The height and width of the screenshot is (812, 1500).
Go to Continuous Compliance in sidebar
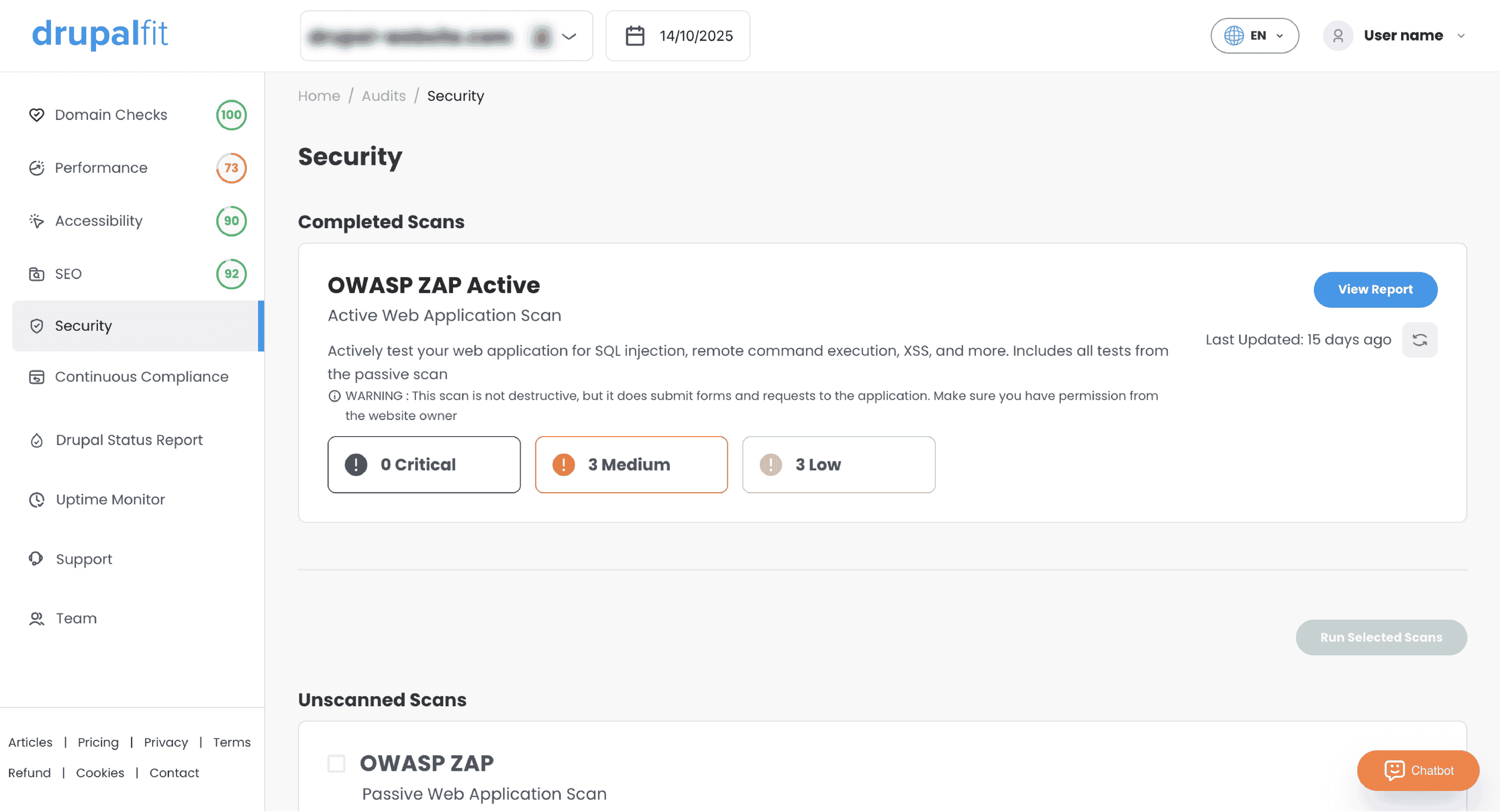(x=142, y=377)
